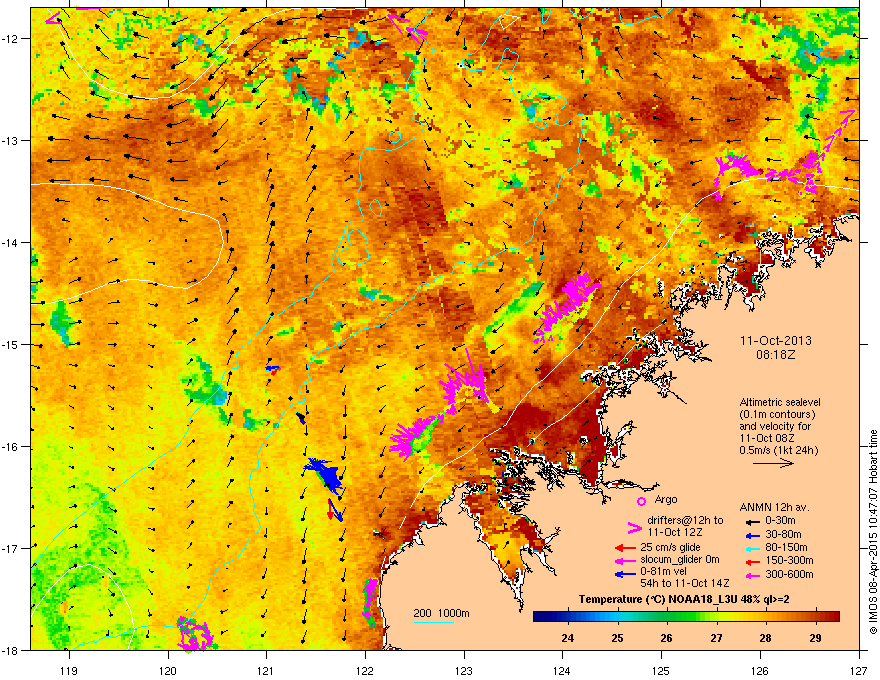Click the '-16' latitude axis label
The image size is (880, 680).
point(11,447)
